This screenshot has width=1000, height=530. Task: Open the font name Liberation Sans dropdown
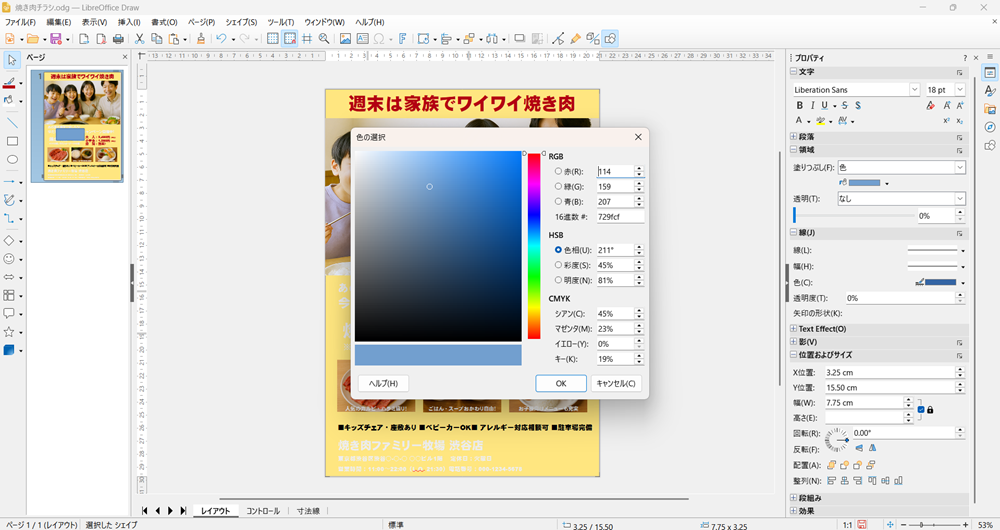[x=915, y=90]
